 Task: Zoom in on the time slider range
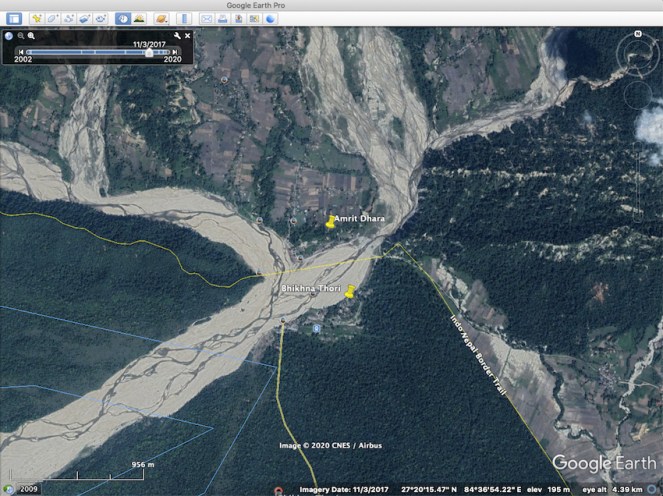coord(31,35)
